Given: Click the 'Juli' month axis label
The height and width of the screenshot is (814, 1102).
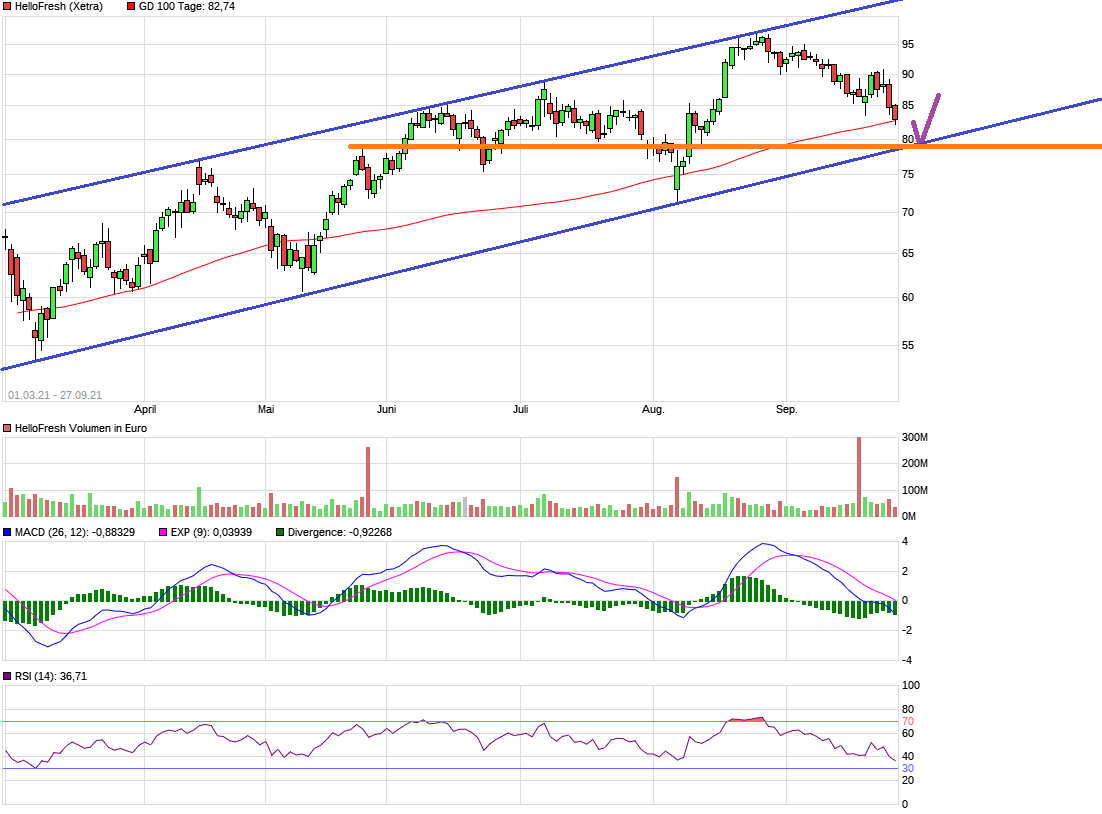Looking at the screenshot, I should pos(520,409).
